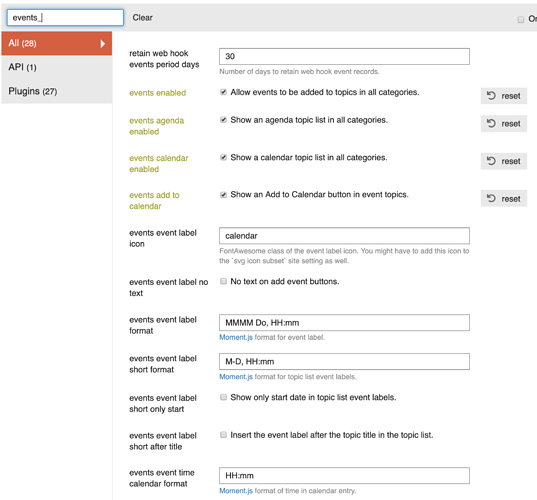
Task: Click the 'events agenda enabled' setting name
Action: pyautogui.click(x=157, y=126)
